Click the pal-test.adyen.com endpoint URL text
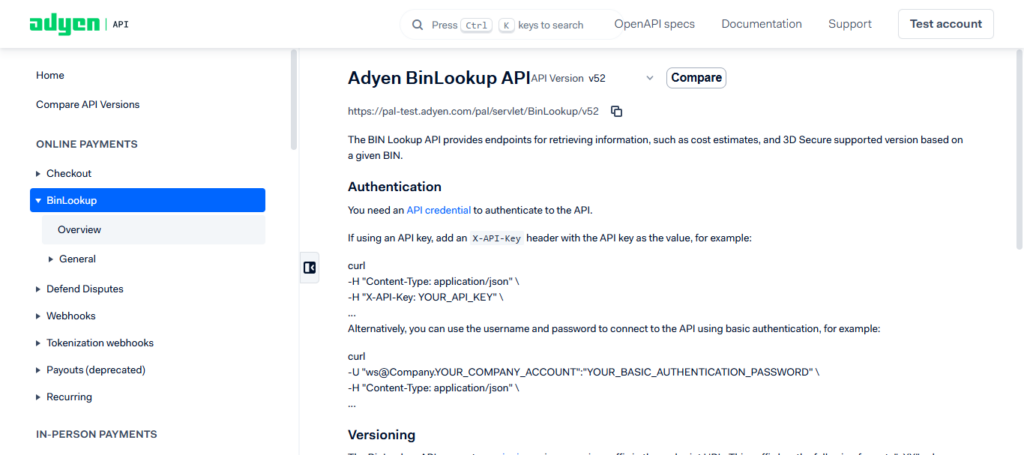 click(473, 111)
